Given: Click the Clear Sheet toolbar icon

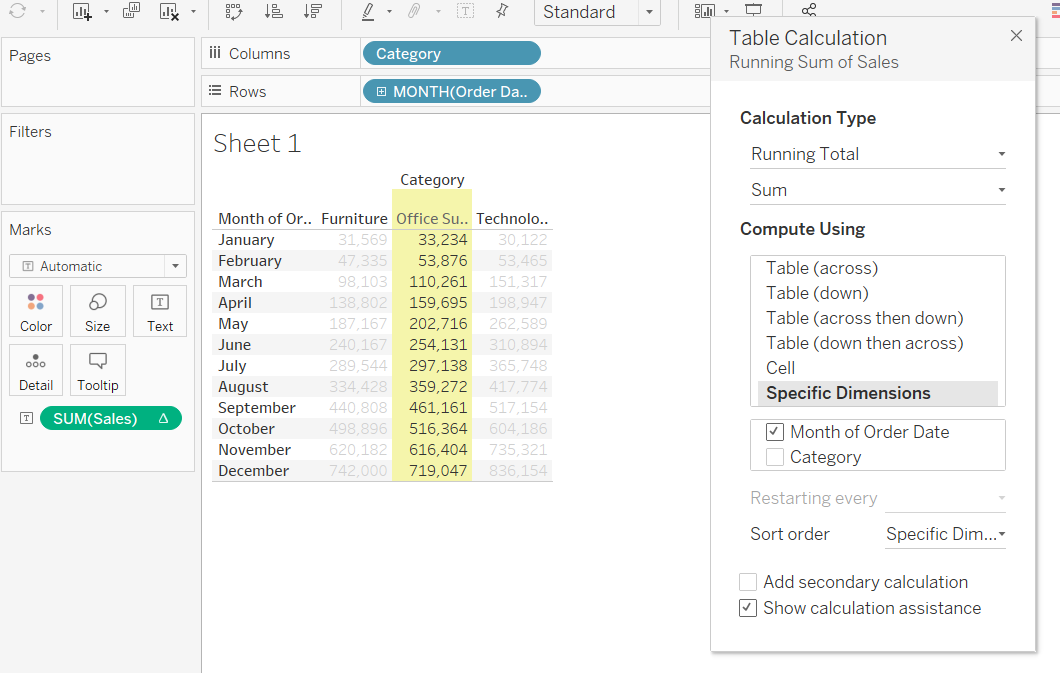Looking at the screenshot, I should pyautogui.click(x=169, y=12).
